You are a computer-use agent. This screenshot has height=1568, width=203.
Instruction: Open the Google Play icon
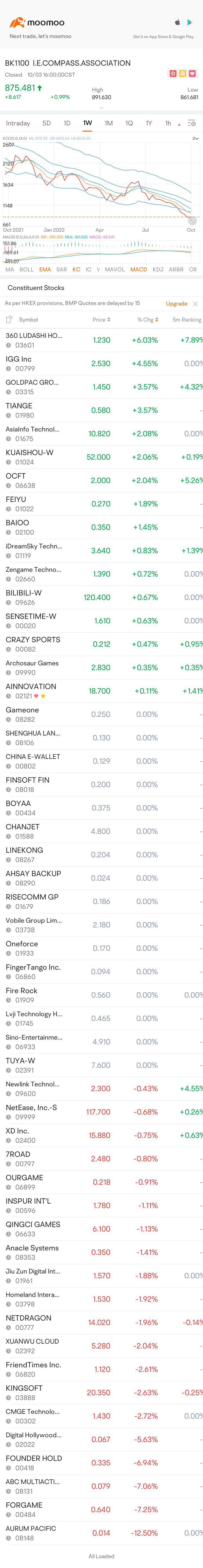coord(189,23)
